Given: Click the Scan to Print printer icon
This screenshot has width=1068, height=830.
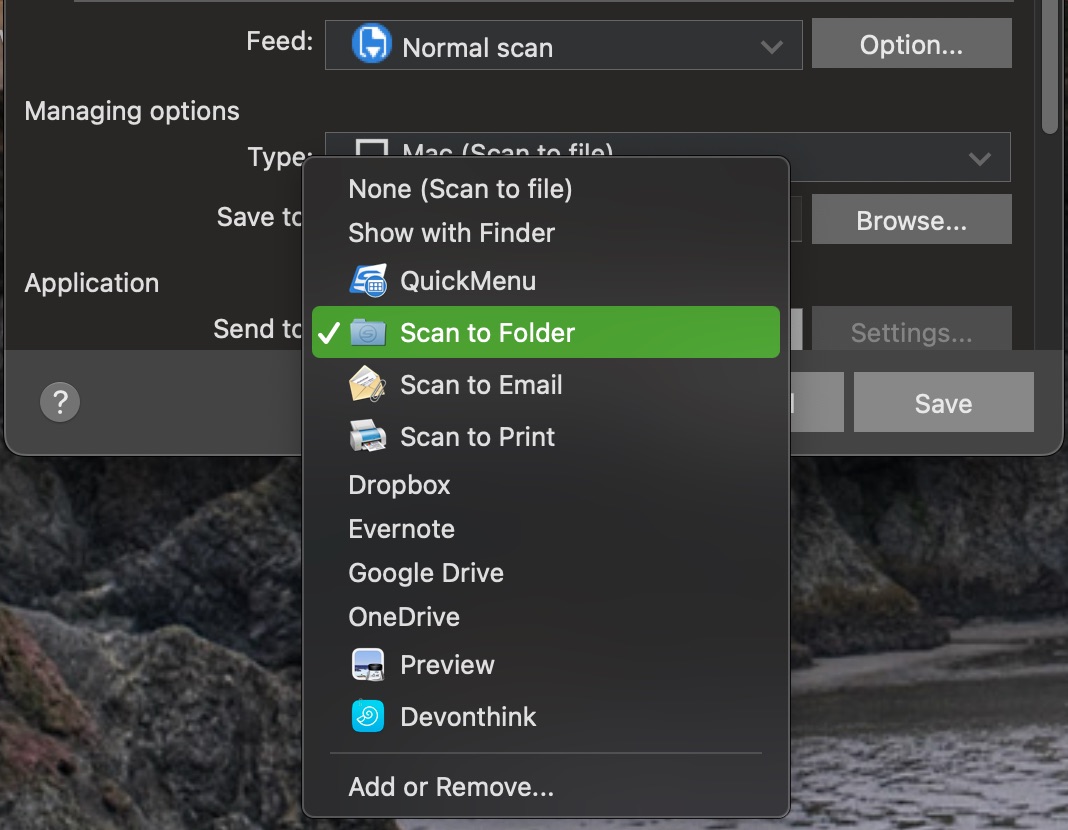Looking at the screenshot, I should pos(368,436).
